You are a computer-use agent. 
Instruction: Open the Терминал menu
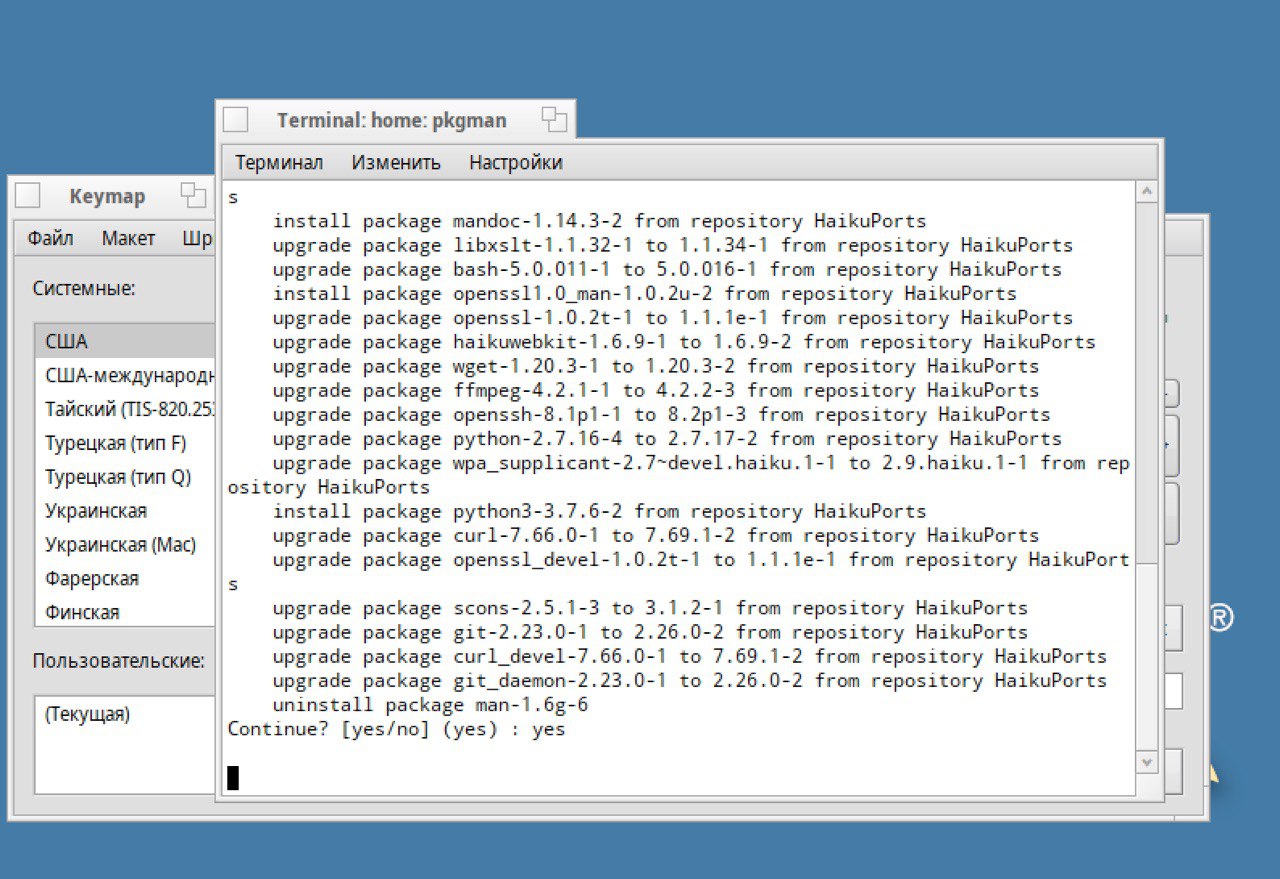tap(279, 162)
